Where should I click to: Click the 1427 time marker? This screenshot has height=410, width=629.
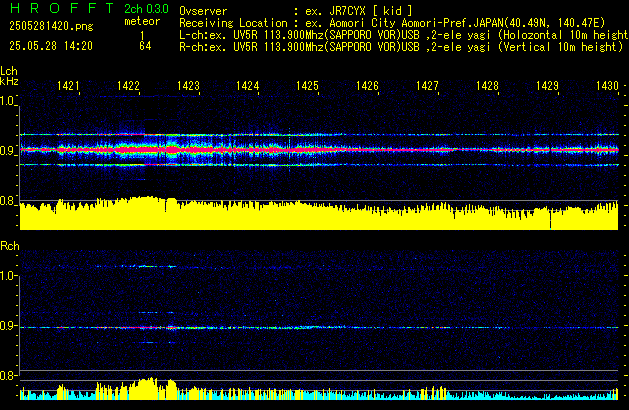coord(428,86)
